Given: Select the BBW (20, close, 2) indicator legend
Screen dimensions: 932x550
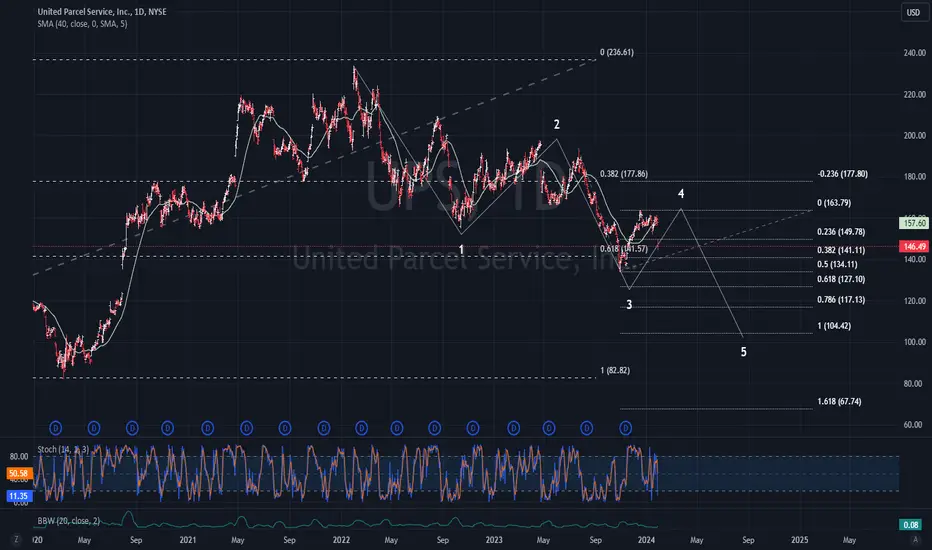Looking at the screenshot, I should pyautogui.click(x=68, y=521).
